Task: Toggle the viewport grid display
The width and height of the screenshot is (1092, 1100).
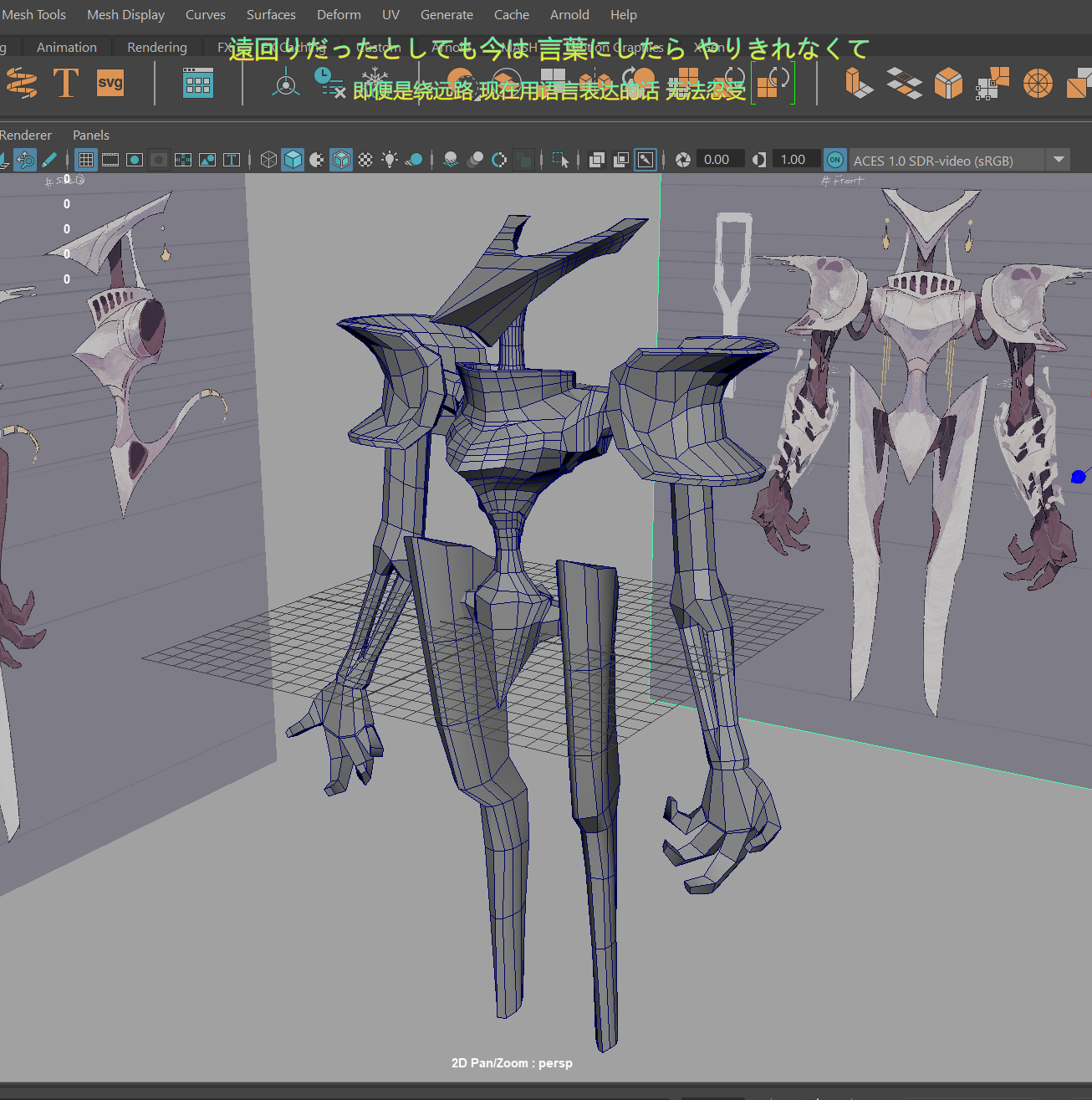Action: (x=86, y=160)
